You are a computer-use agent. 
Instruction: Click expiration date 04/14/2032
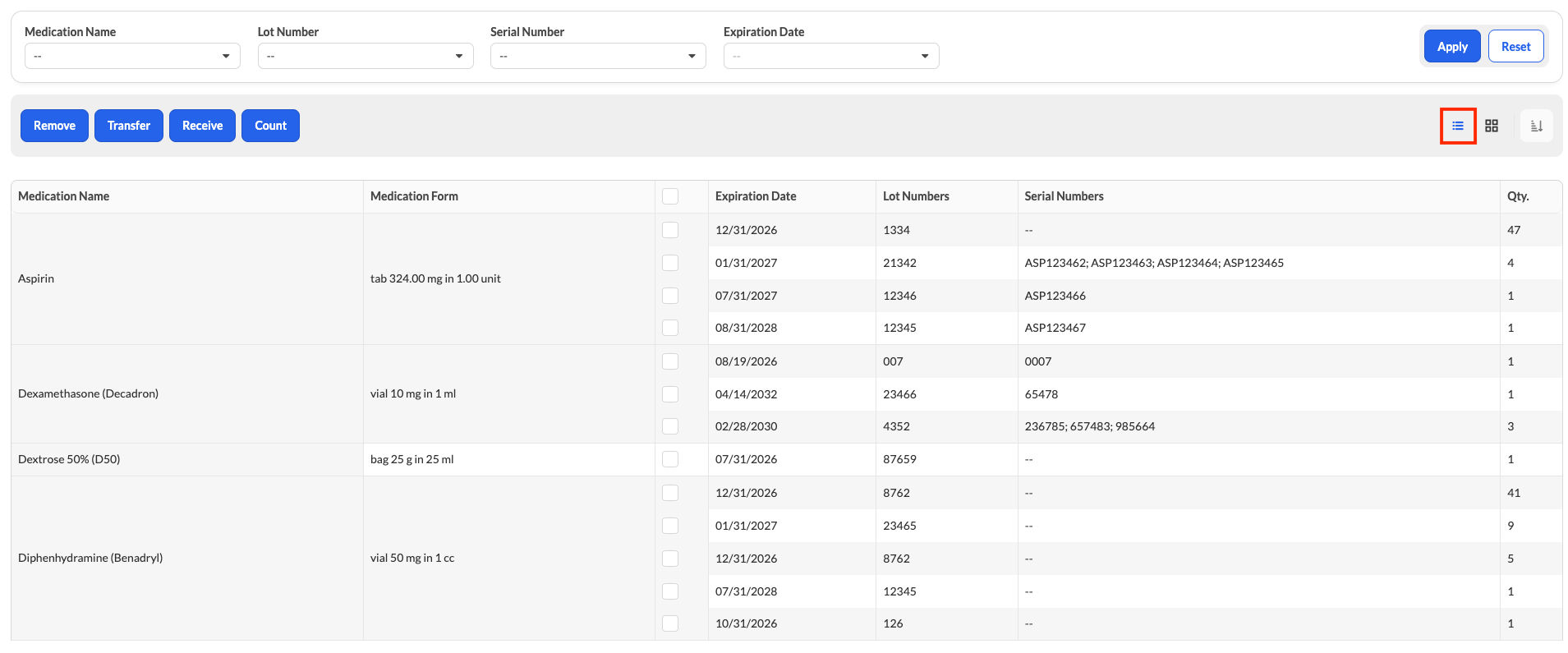click(x=746, y=394)
